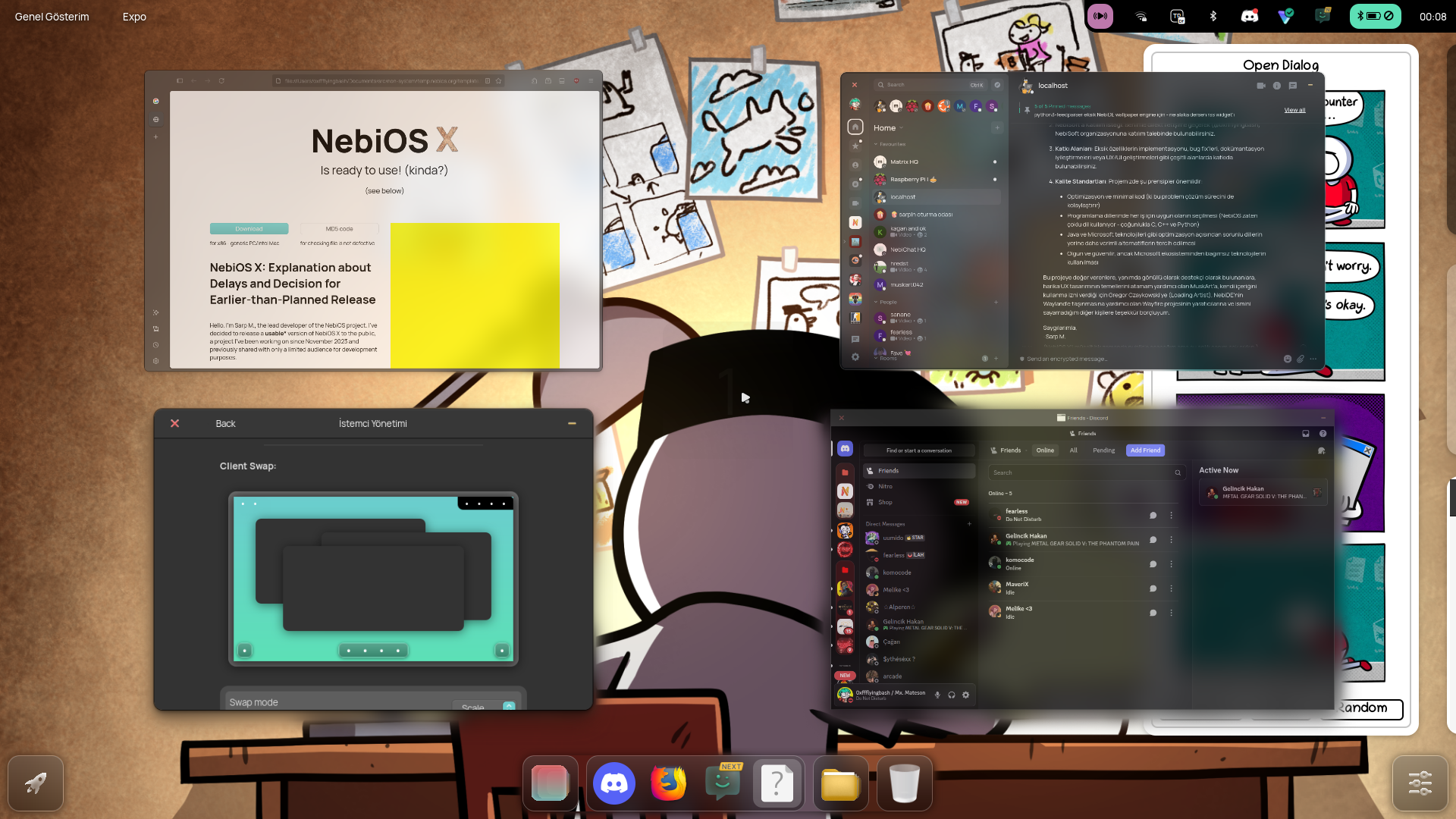Viewport: 1456px width, 819px height.
Task: Start a video call in localhost chat
Action: [1260, 86]
